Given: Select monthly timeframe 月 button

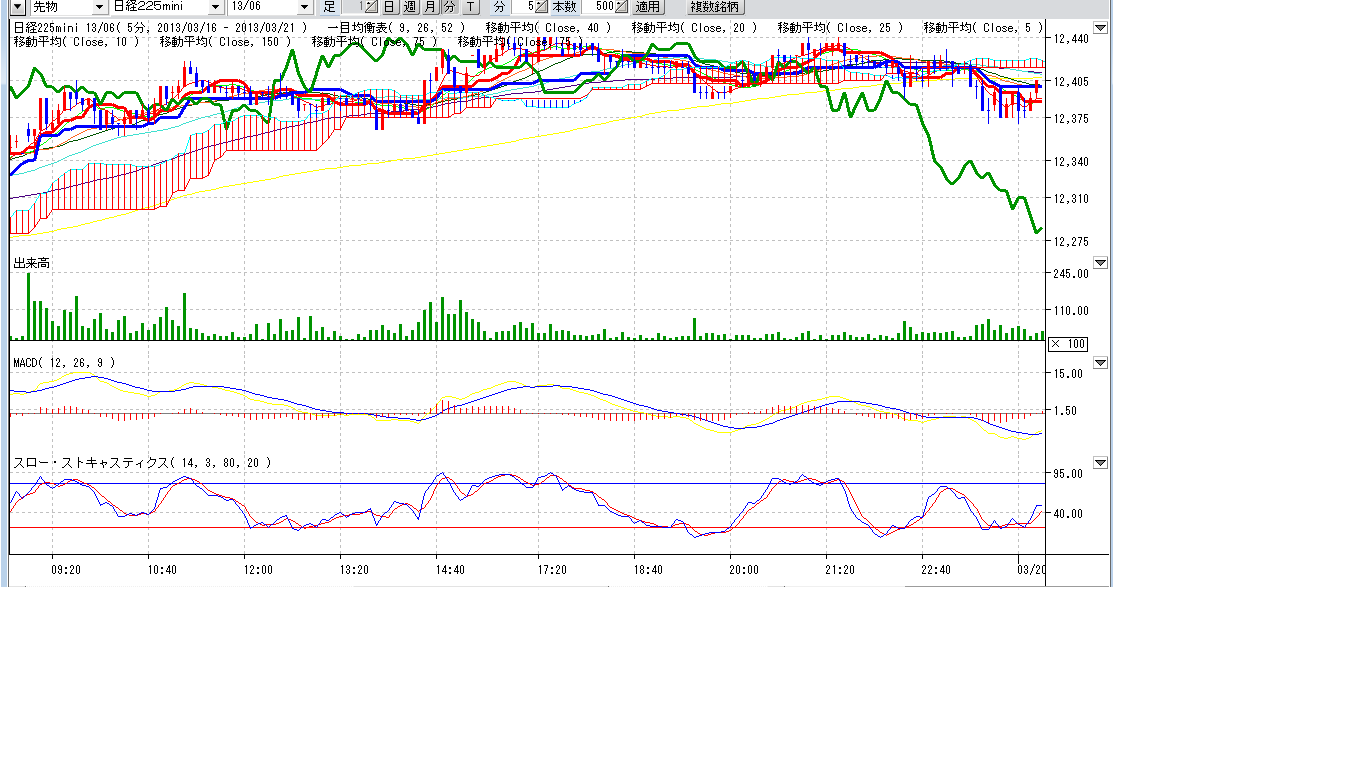Looking at the screenshot, I should pyautogui.click(x=430, y=7).
